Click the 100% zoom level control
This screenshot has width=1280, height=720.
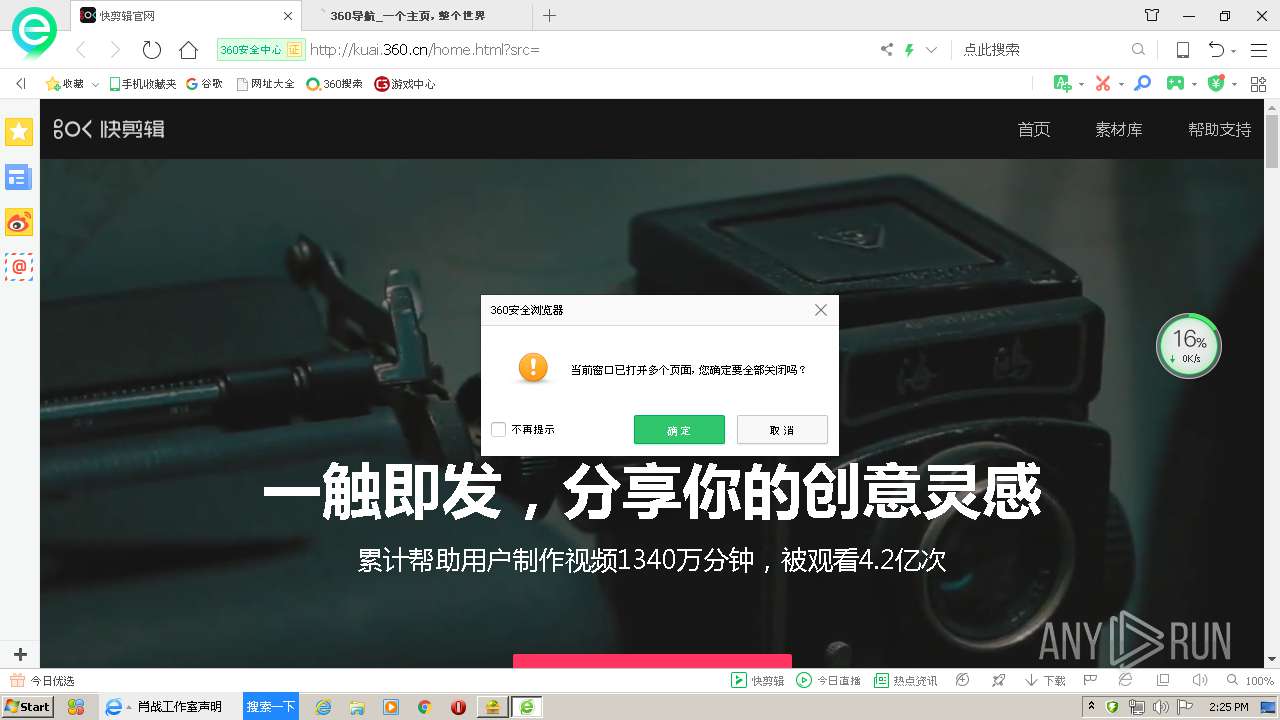(1251, 680)
